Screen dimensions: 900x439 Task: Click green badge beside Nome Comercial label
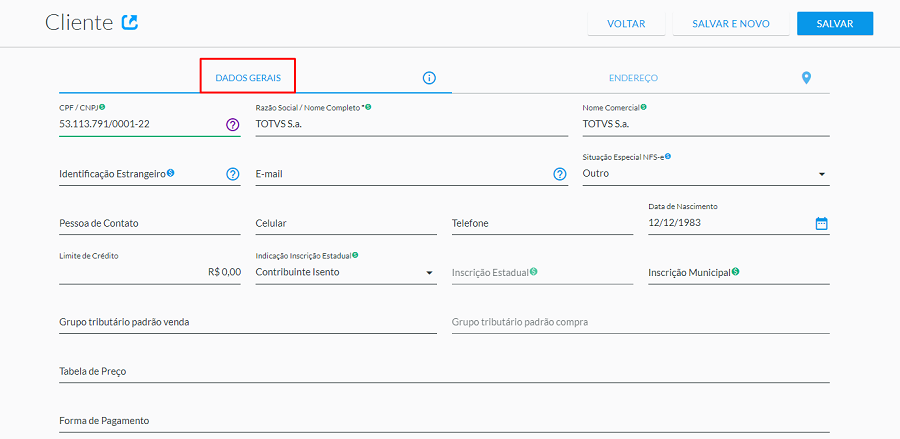click(x=643, y=107)
